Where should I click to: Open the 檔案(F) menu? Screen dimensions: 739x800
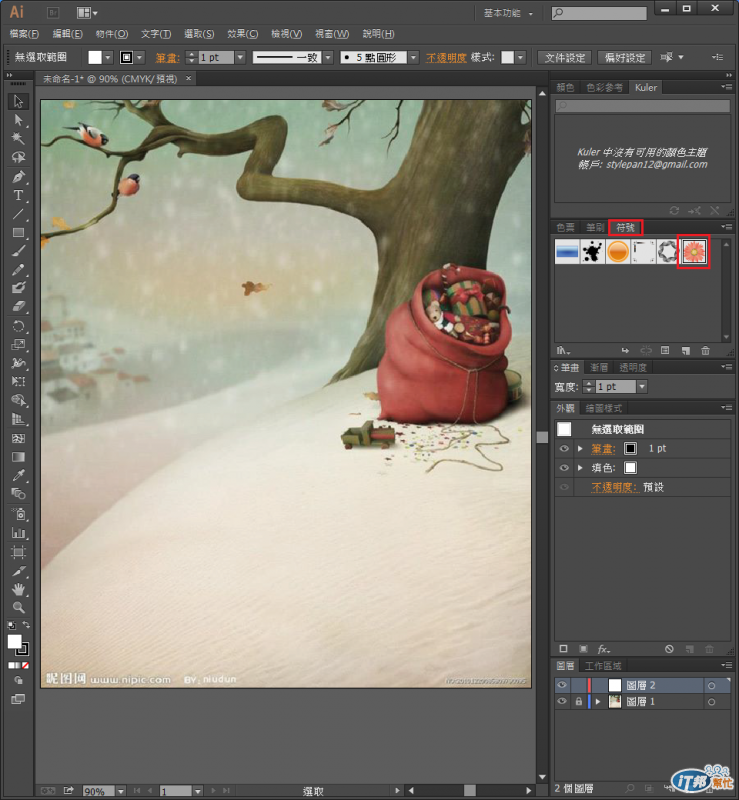tap(24, 34)
